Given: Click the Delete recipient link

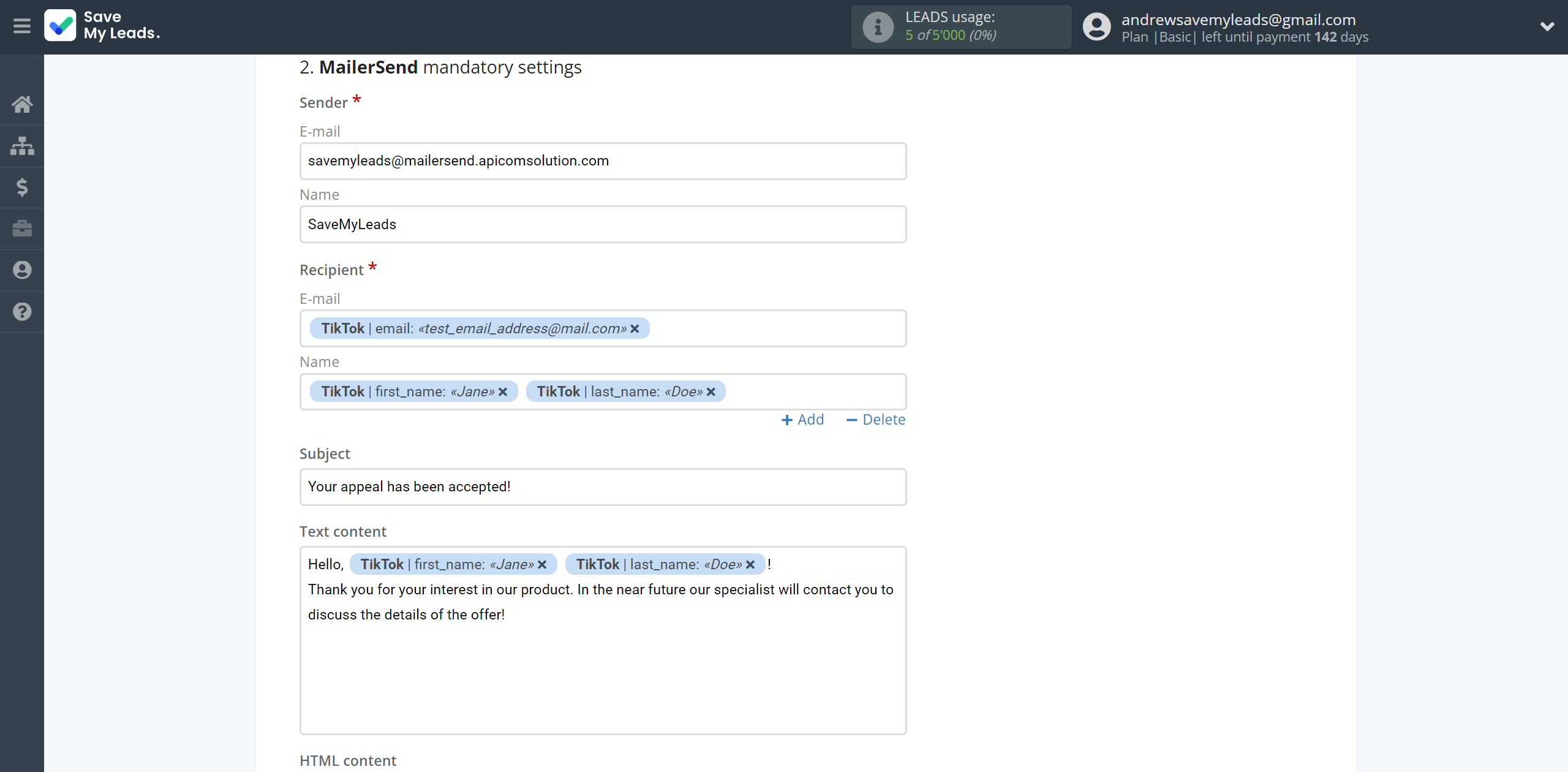Looking at the screenshot, I should pos(875,420).
